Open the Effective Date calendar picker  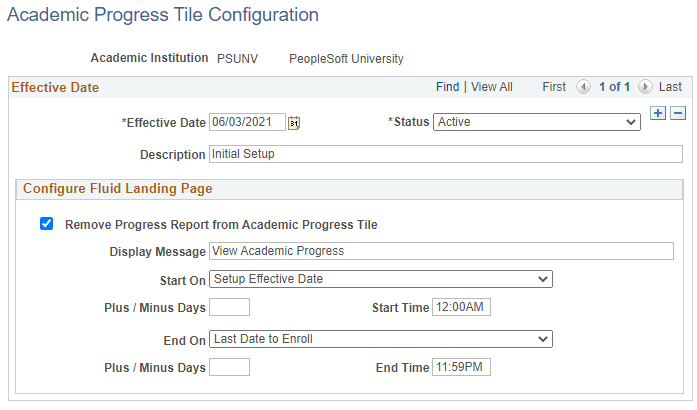[x=294, y=123]
